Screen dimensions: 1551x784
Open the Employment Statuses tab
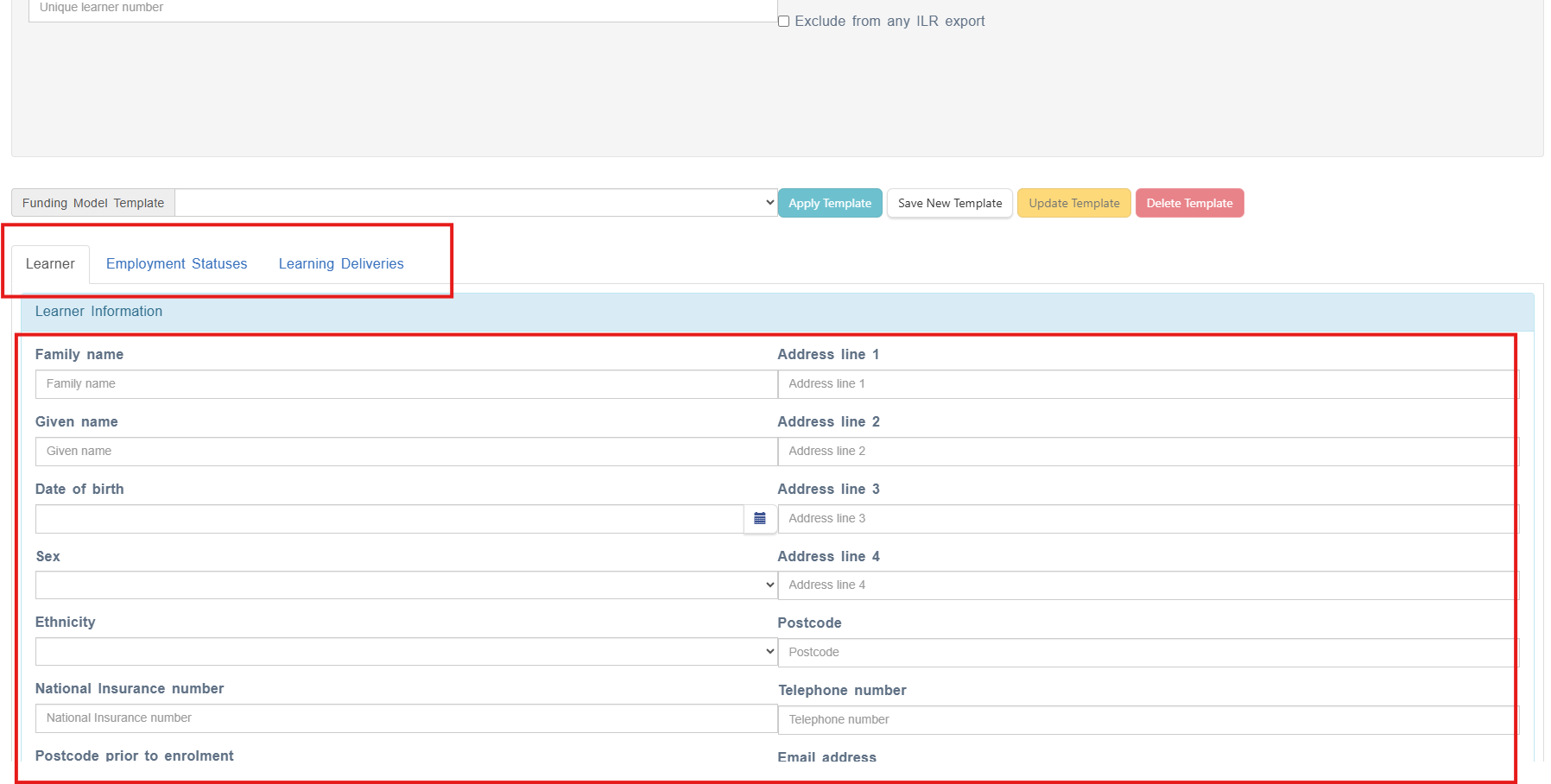177,264
